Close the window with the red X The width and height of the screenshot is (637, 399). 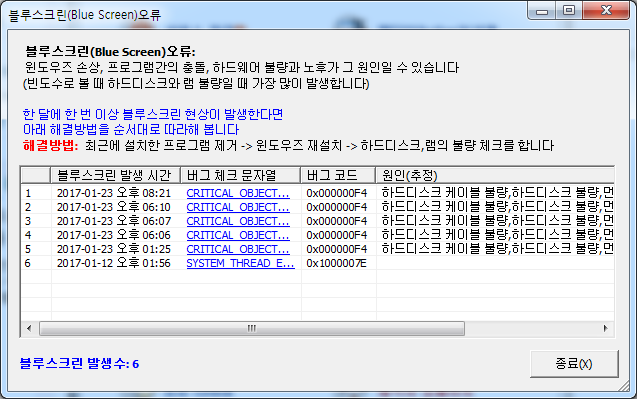606,11
